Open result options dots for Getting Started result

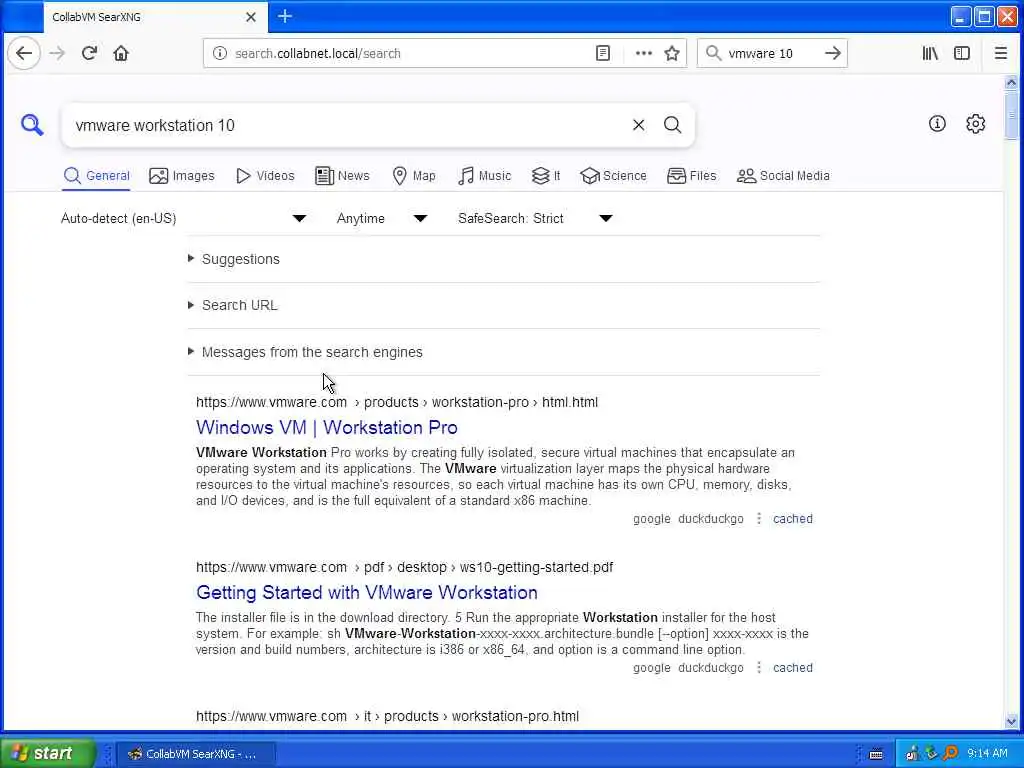point(759,667)
